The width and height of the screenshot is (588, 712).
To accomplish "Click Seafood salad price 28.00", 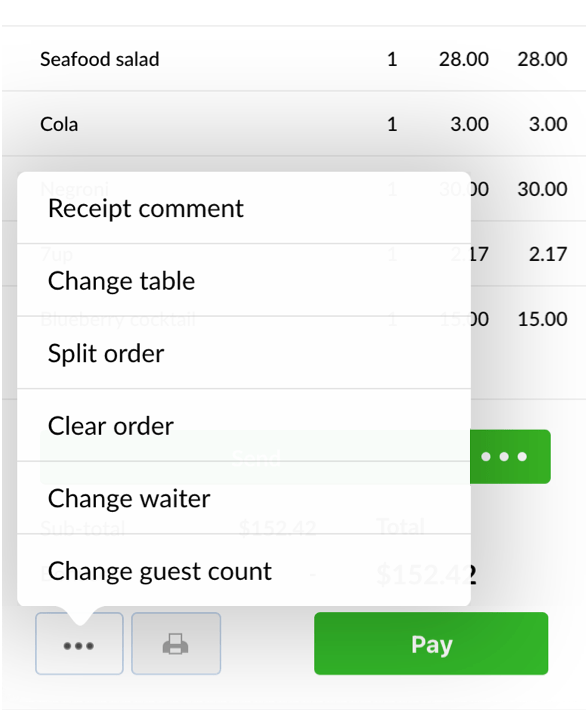I will [x=464, y=59].
